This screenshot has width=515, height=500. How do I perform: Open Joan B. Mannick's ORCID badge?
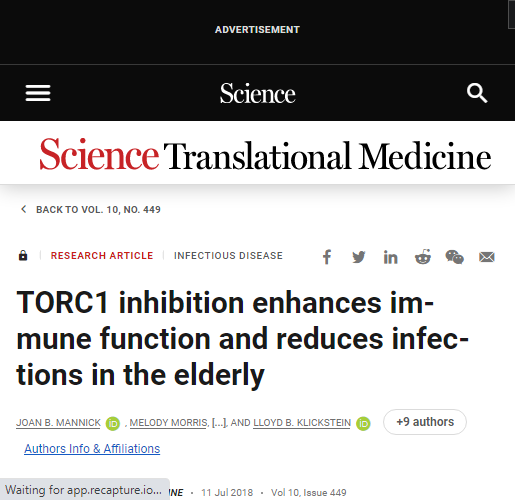click(x=113, y=423)
